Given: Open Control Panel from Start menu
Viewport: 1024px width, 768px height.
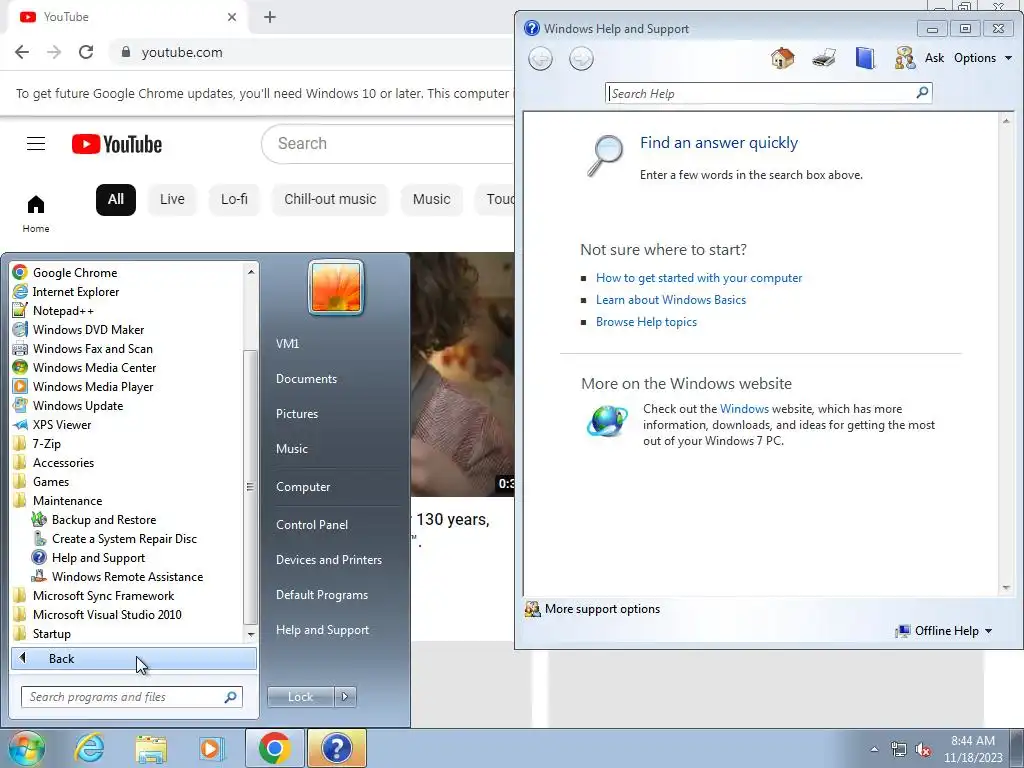Looking at the screenshot, I should coord(312,524).
